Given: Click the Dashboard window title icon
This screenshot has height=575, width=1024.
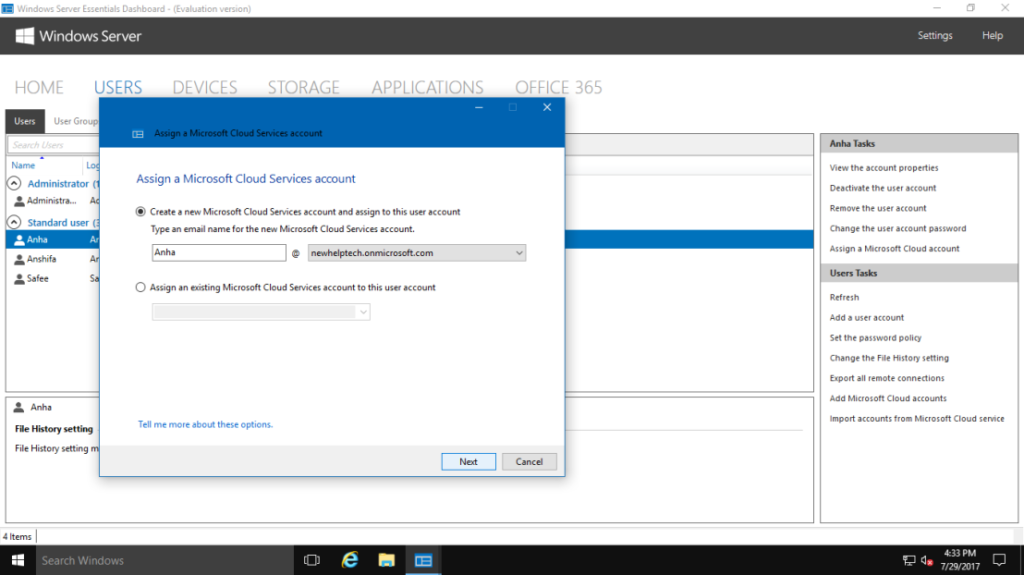Looking at the screenshot, I should pyautogui.click(x=7, y=8).
